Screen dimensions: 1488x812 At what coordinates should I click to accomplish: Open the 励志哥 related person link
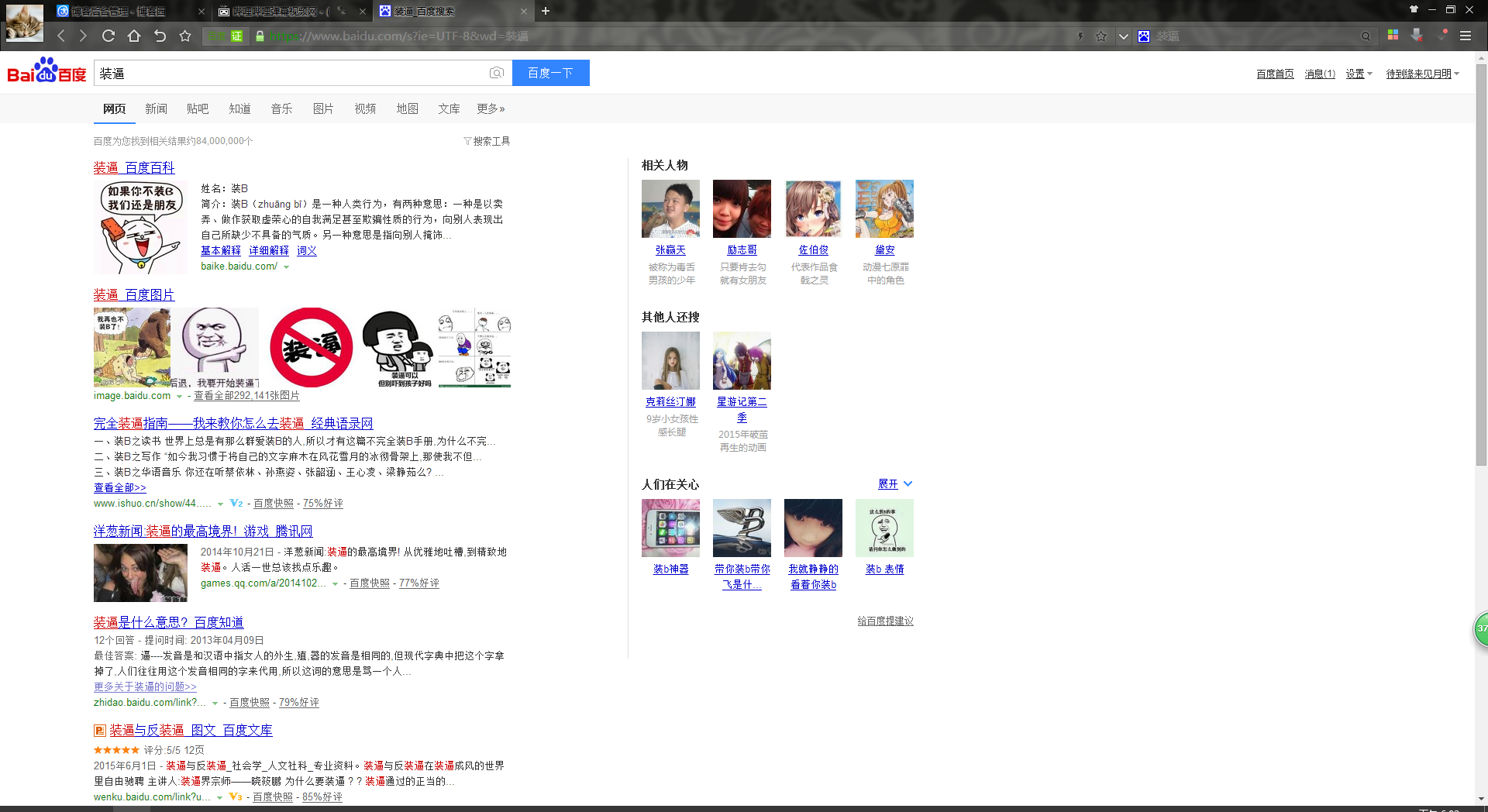pyautogui.click(x=742, y=249)
